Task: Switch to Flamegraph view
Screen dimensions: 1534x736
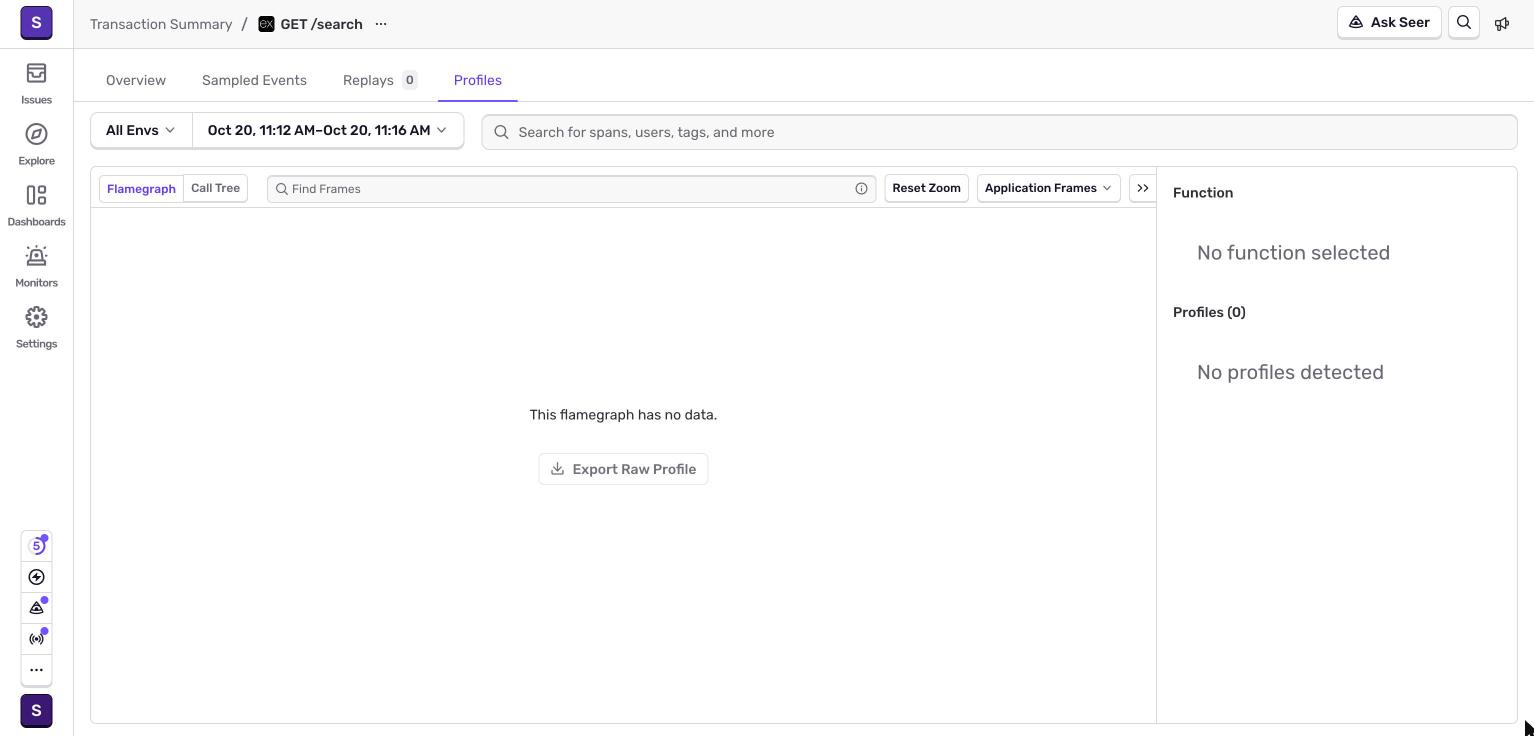Action: point(141,189)
